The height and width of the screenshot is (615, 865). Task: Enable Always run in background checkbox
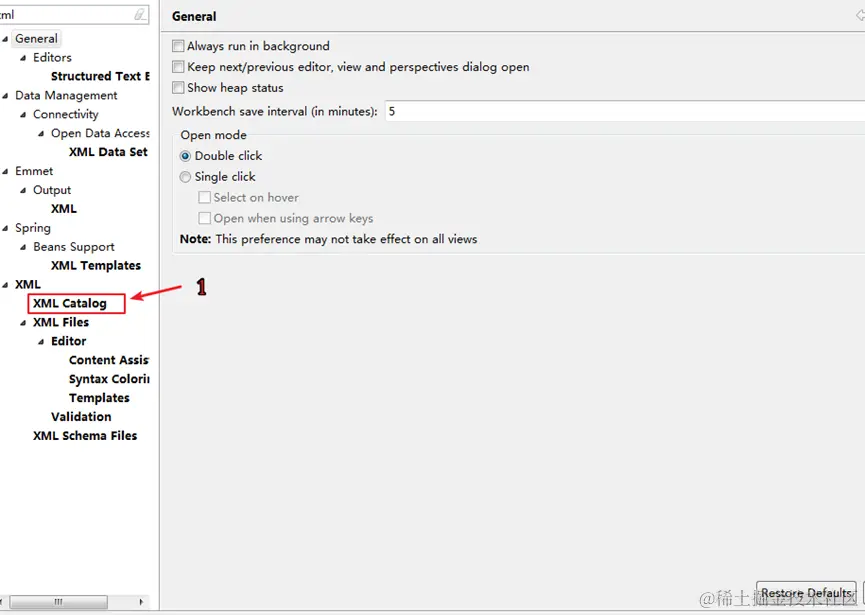(x=178, y=46)
